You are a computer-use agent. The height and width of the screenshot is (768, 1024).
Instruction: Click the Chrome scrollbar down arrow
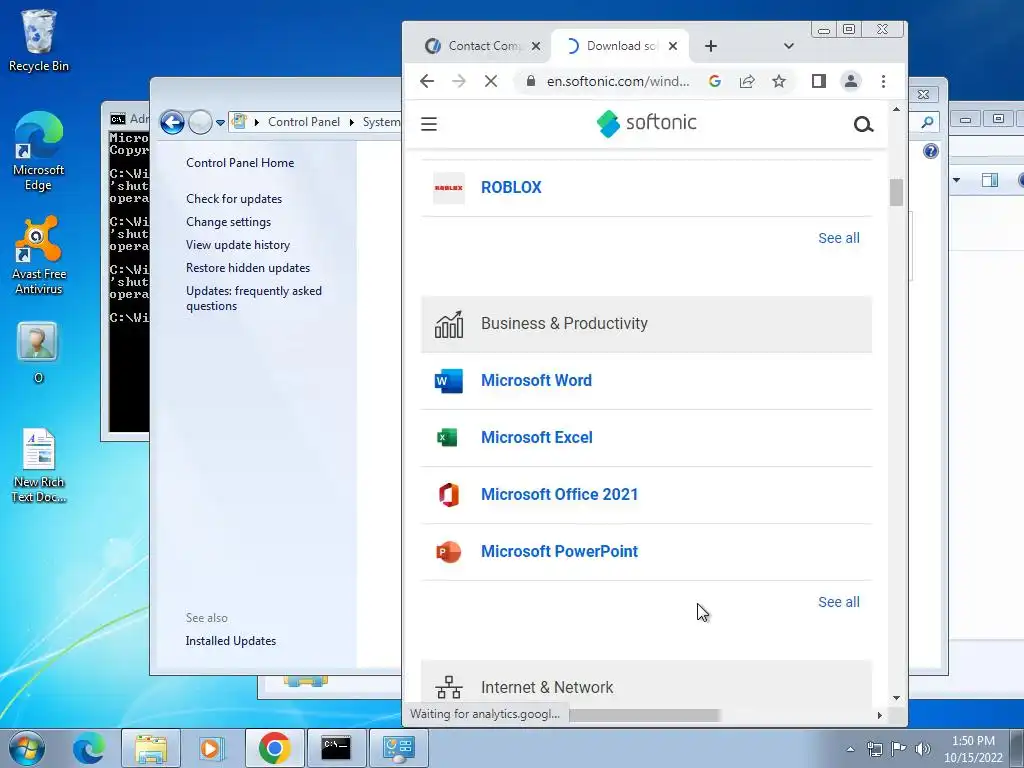coord(896,698)
